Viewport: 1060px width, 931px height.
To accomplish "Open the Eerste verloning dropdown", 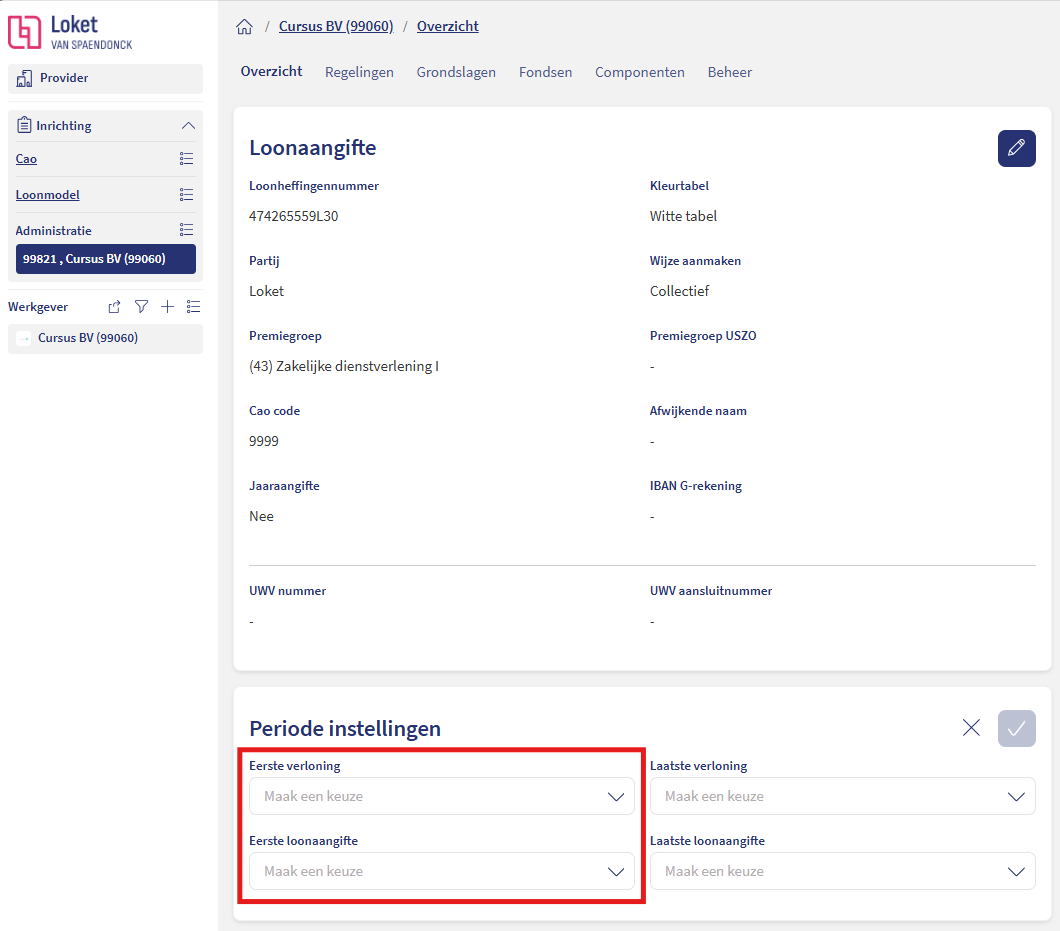I will [x=441, y=797].
